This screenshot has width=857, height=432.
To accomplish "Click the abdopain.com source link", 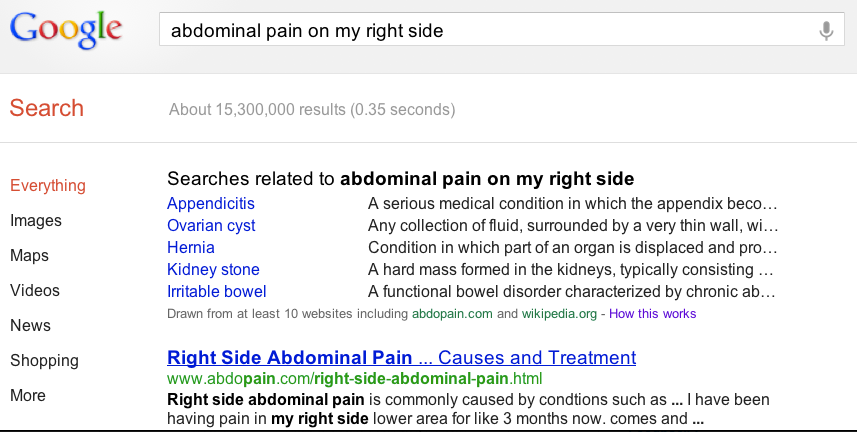I will [452, 314].
